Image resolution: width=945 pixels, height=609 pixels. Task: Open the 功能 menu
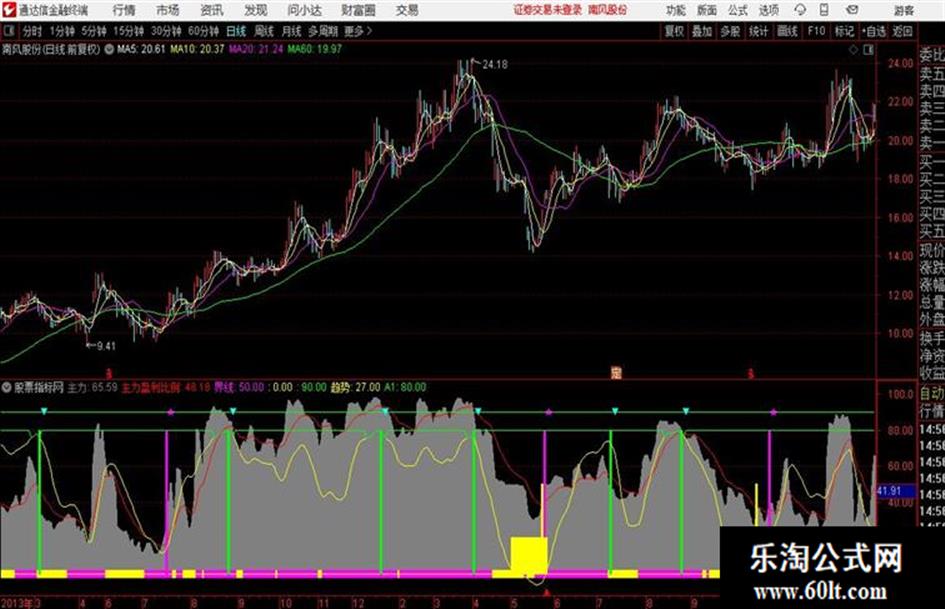pyautogui.click(x=676, y=10)
